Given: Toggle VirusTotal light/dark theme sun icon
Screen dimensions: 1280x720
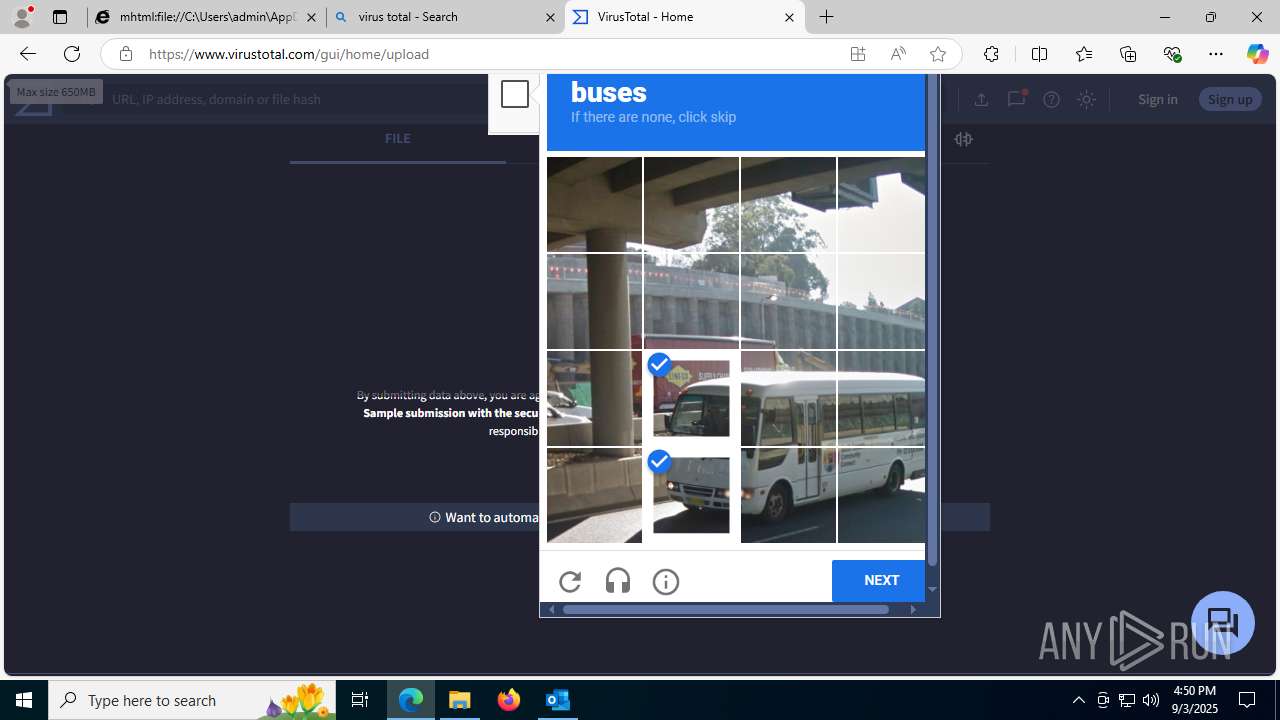Looking at the screenshot, I should [x=1086, y=99].
